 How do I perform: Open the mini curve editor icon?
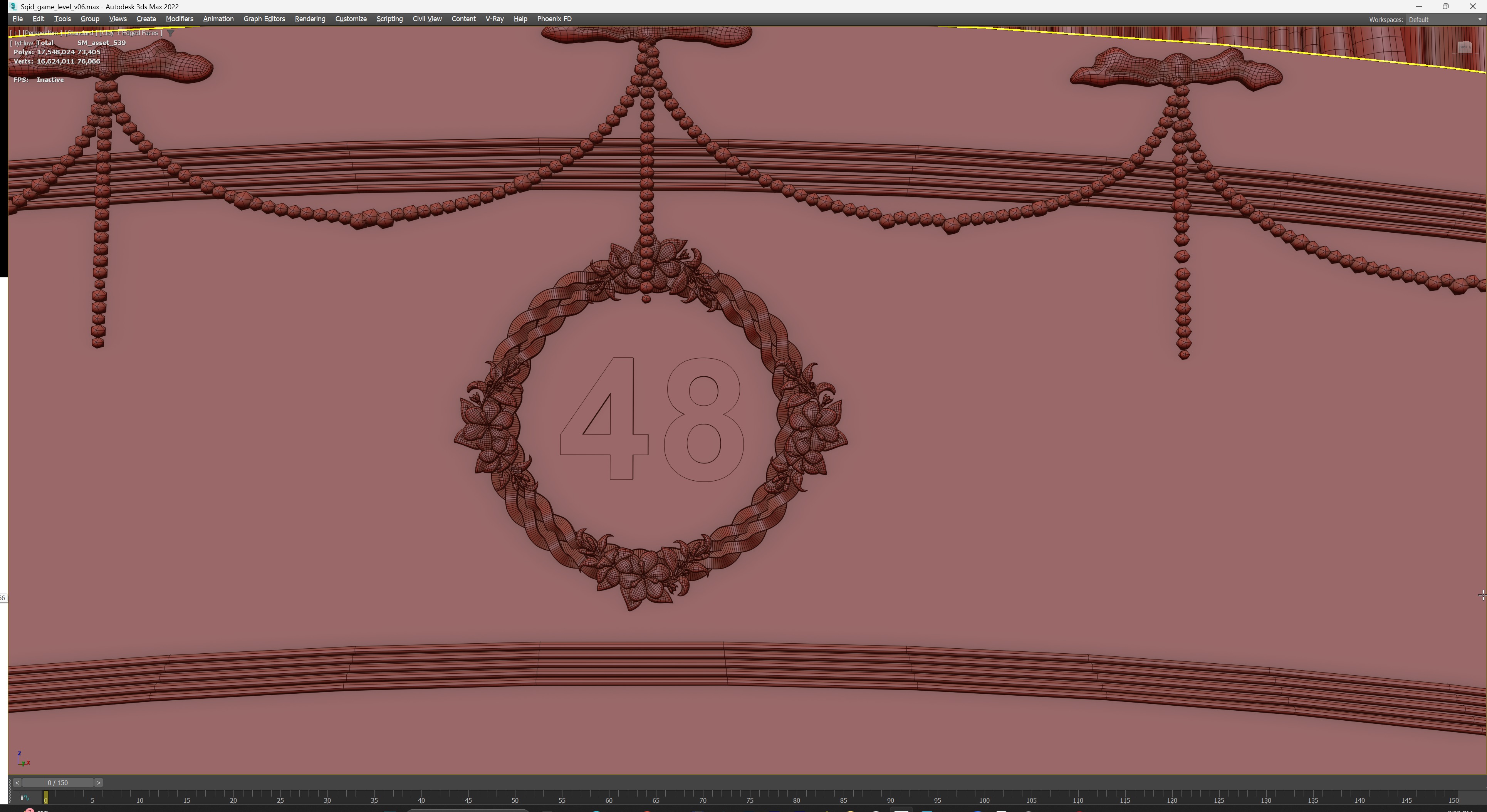pyautogui.click(x=25, y=798)
